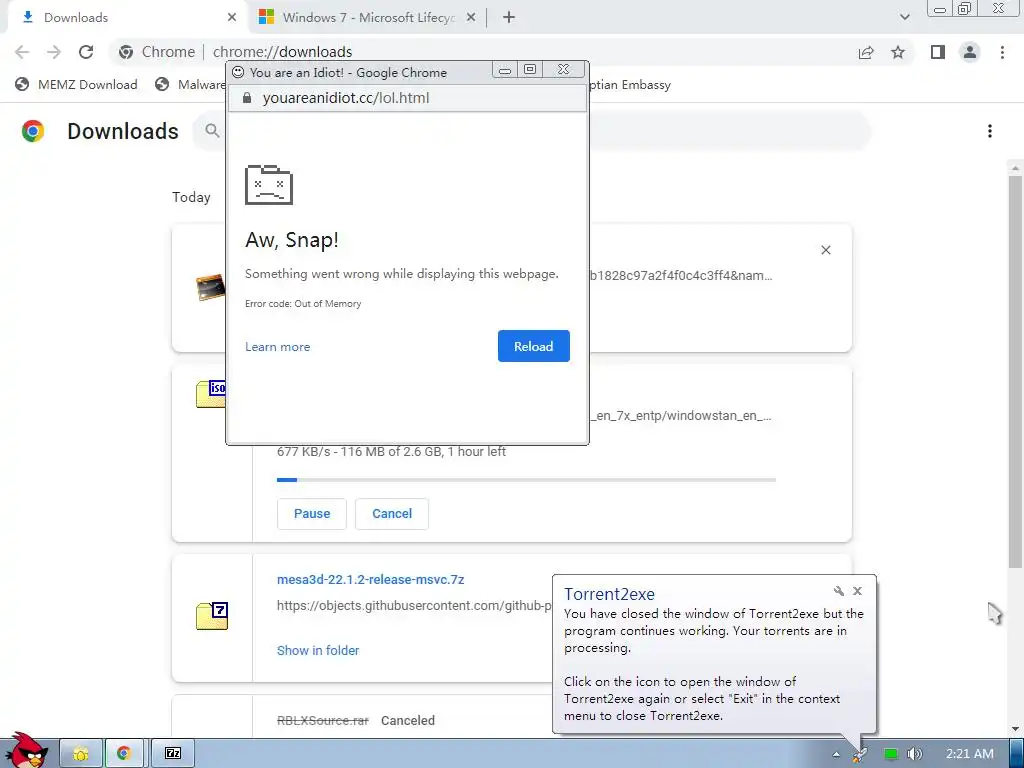Click the Error code: Out of Memory text
The height and width of the screenshot is (768, 1024).
point(303,304)
